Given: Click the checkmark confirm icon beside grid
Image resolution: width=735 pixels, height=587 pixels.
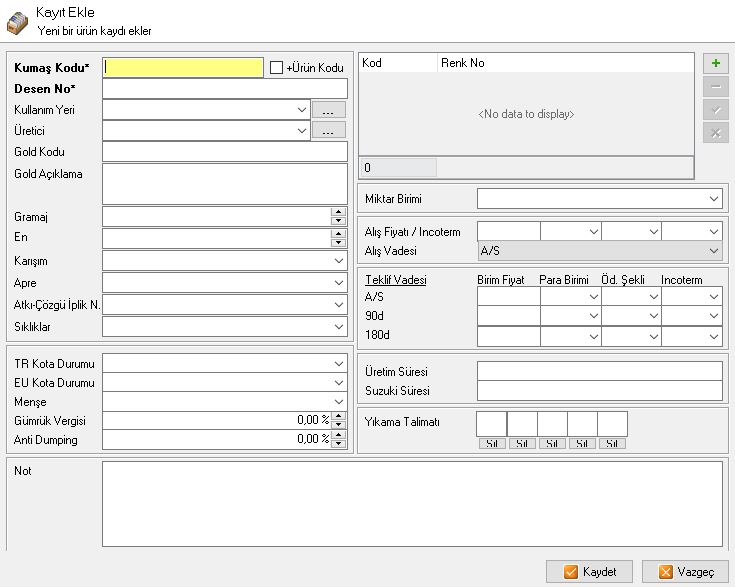Looking at the screenshot, I should pyautogui.click(x=715, y=110).
